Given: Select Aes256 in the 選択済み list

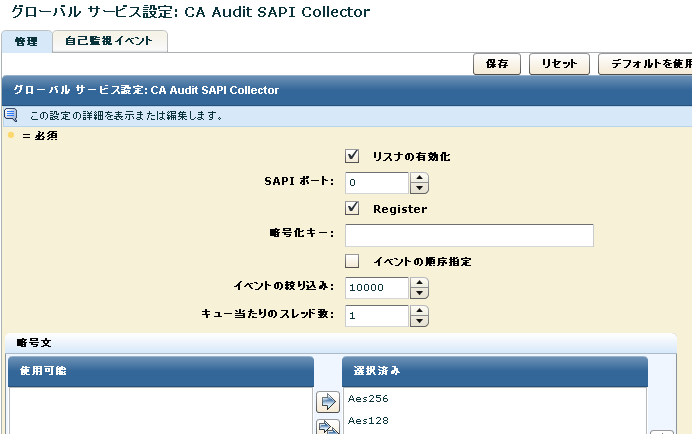Looking at the screenshot, I should click(368, 398).
